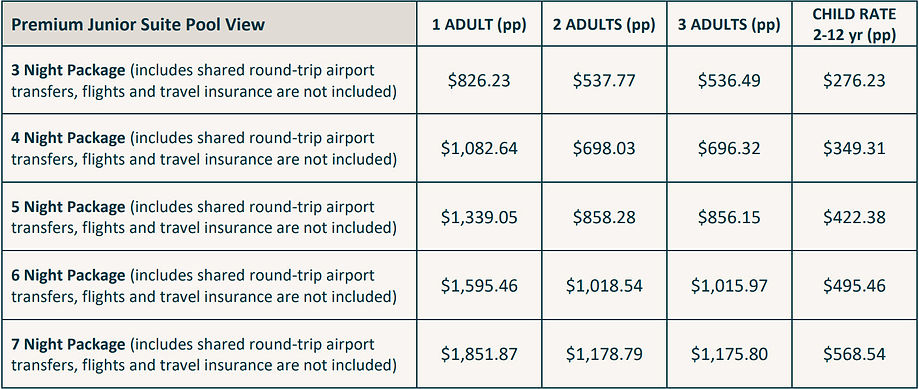This screenshot has width=919, height=389.
Task: Select the $495.46 child rate cell
Action: (x=854, y=285)
